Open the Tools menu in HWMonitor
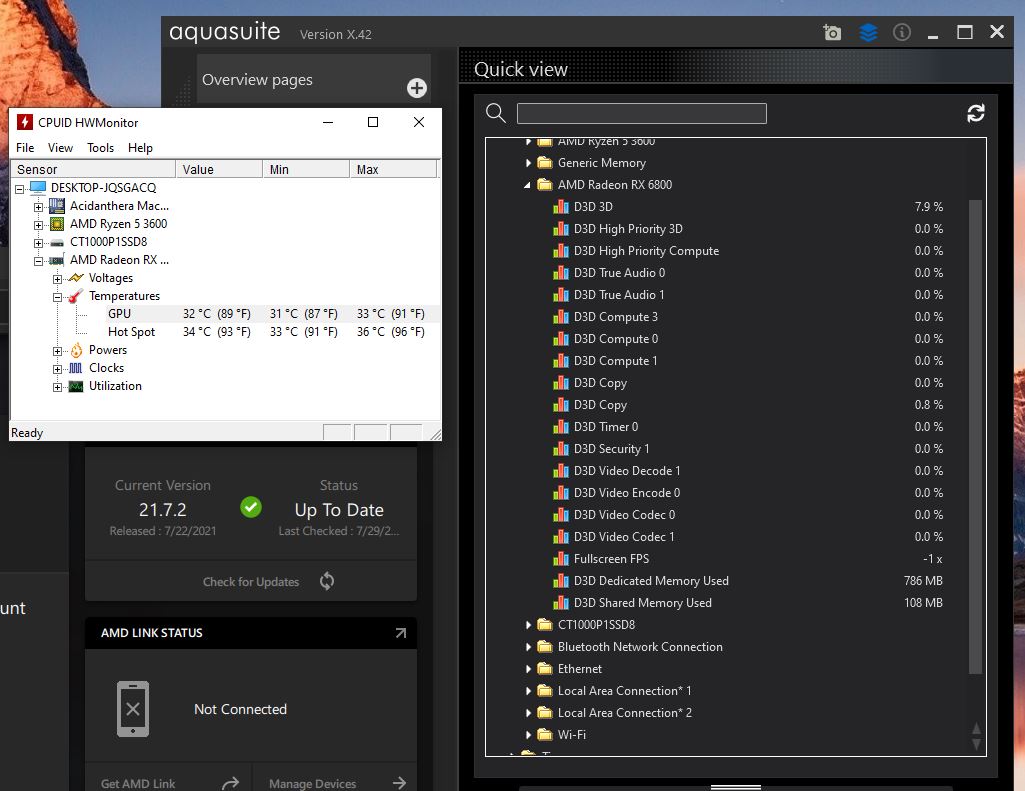Screen dimensions: 1025x791 pyautogui.click(x=100, y=148)
